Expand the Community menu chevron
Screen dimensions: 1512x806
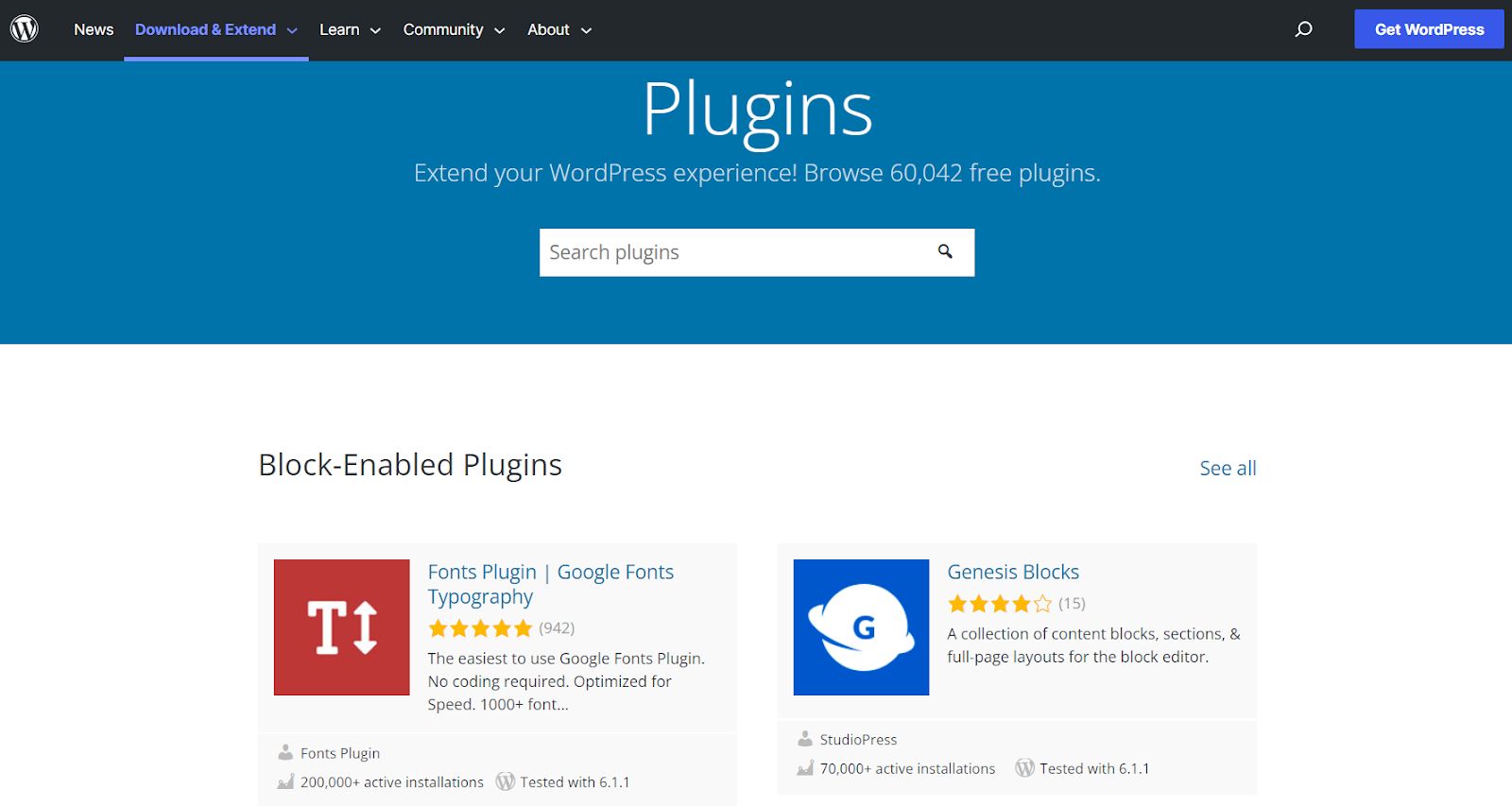[x=499, y=30]
